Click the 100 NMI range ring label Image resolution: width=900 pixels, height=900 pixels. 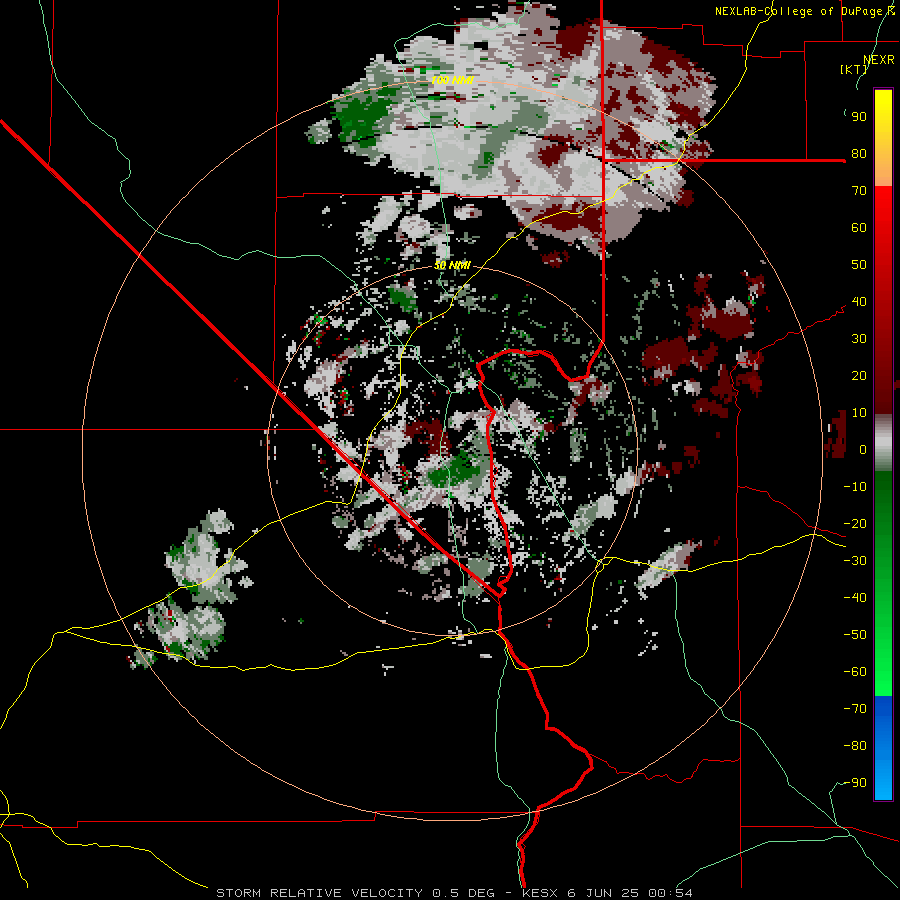point(452,80)
